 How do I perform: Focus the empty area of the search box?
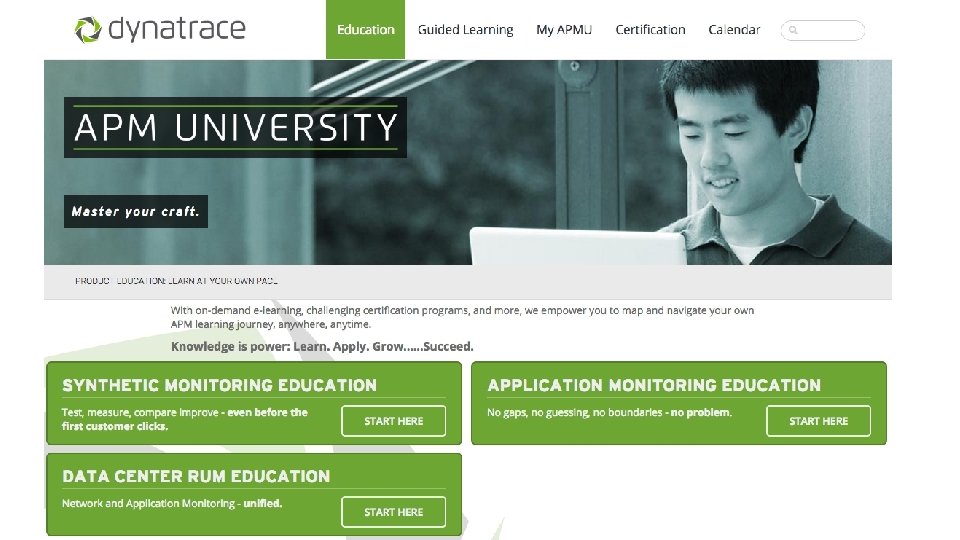point(830,30)
